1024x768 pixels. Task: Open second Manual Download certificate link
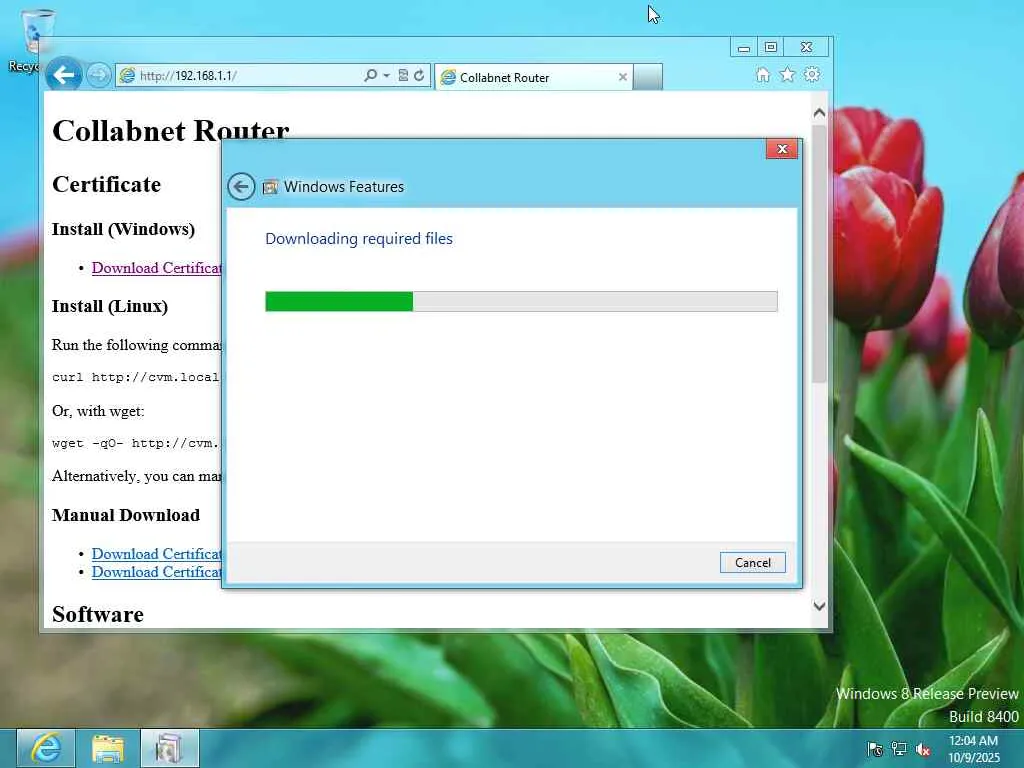157,572
